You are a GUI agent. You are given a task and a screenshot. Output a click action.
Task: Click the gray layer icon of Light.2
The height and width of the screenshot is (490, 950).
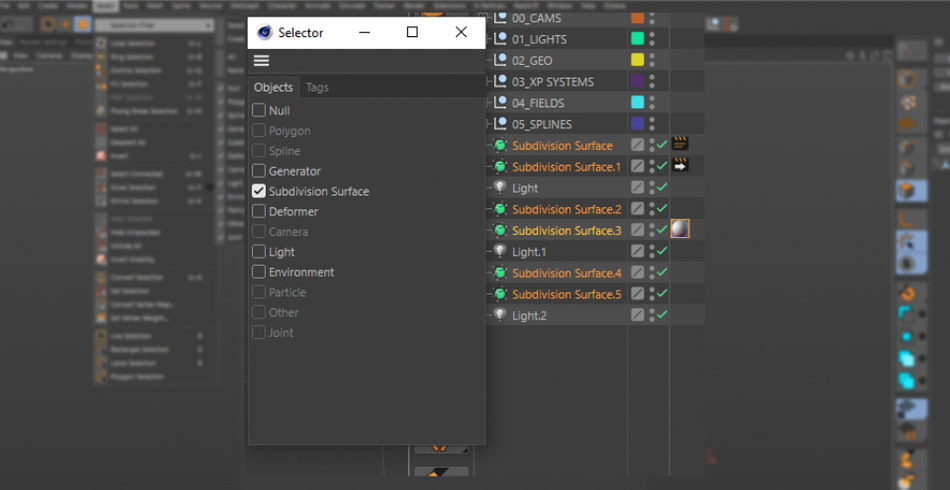click(637, 315)
